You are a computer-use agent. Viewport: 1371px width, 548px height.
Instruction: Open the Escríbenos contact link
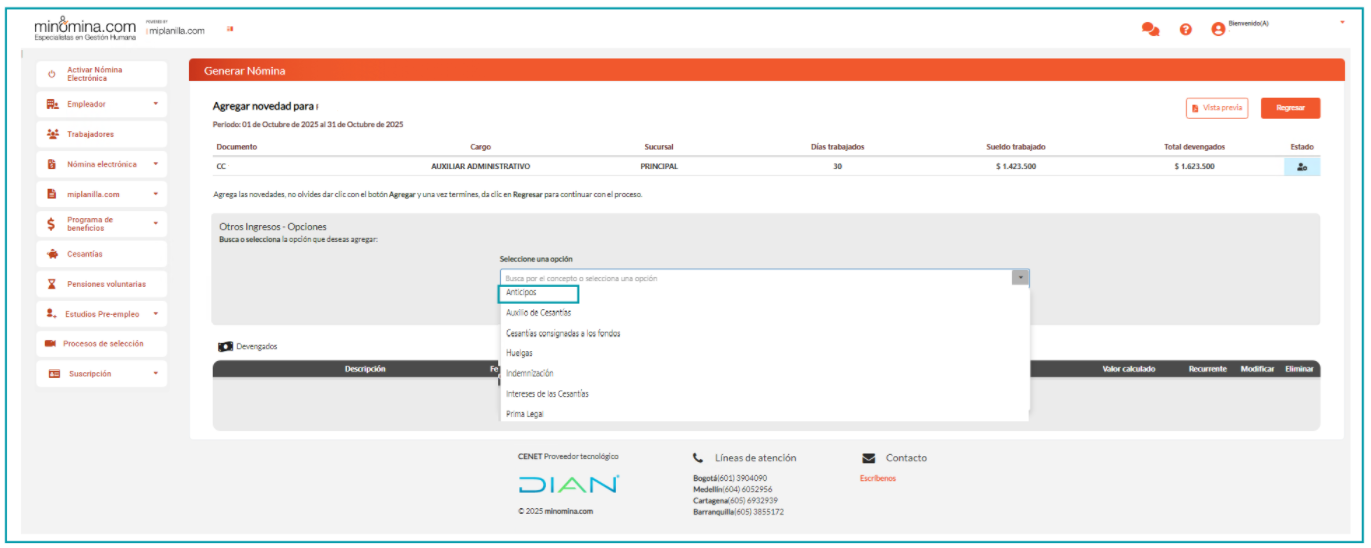pos(877,478)
